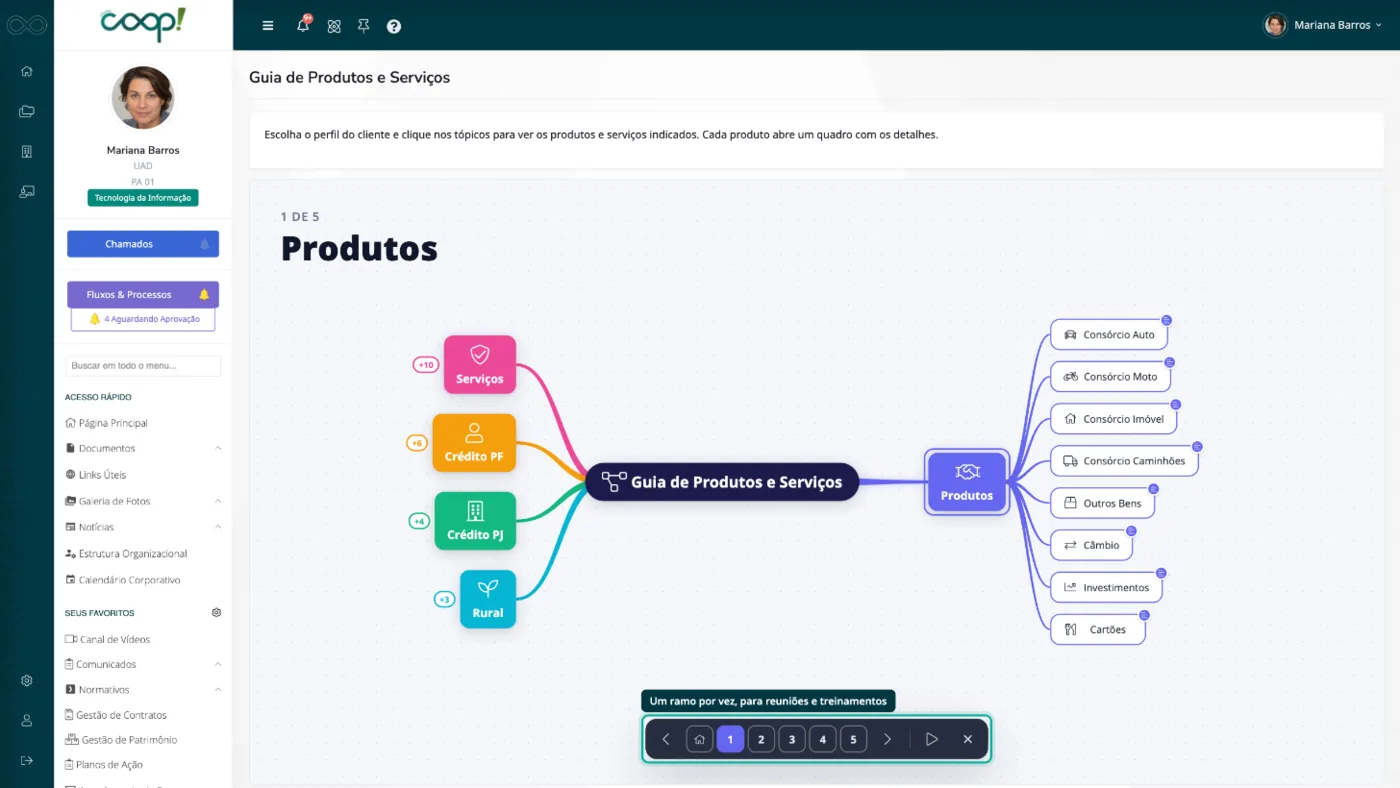Jump to presentation step 4

point(823,740)
